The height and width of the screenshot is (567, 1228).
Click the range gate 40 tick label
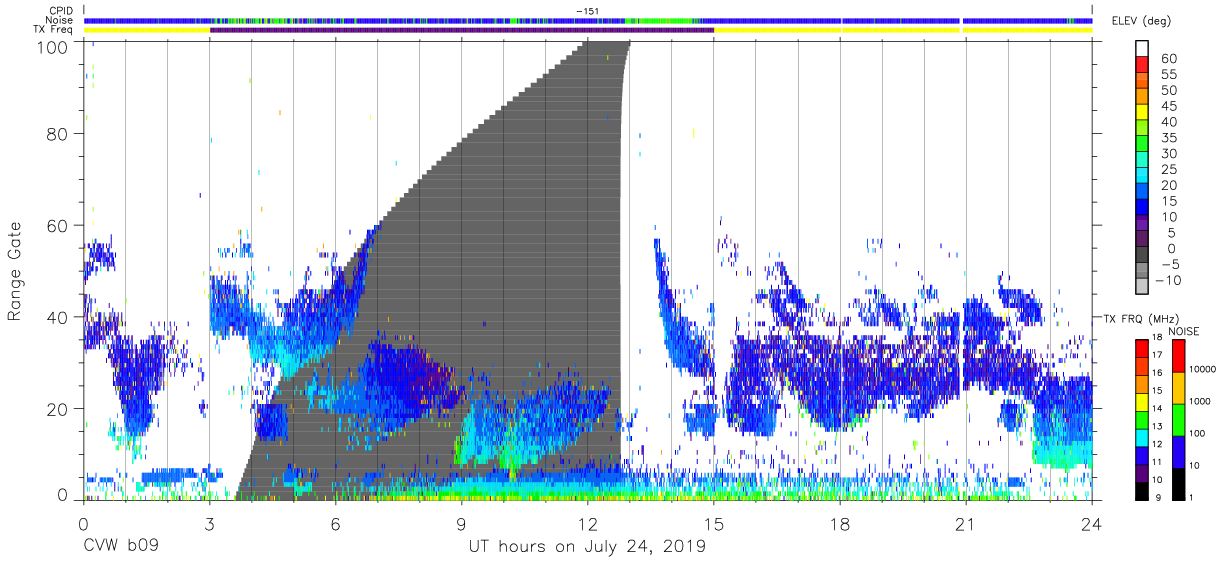pyautogui.click(x=57, y=317)
